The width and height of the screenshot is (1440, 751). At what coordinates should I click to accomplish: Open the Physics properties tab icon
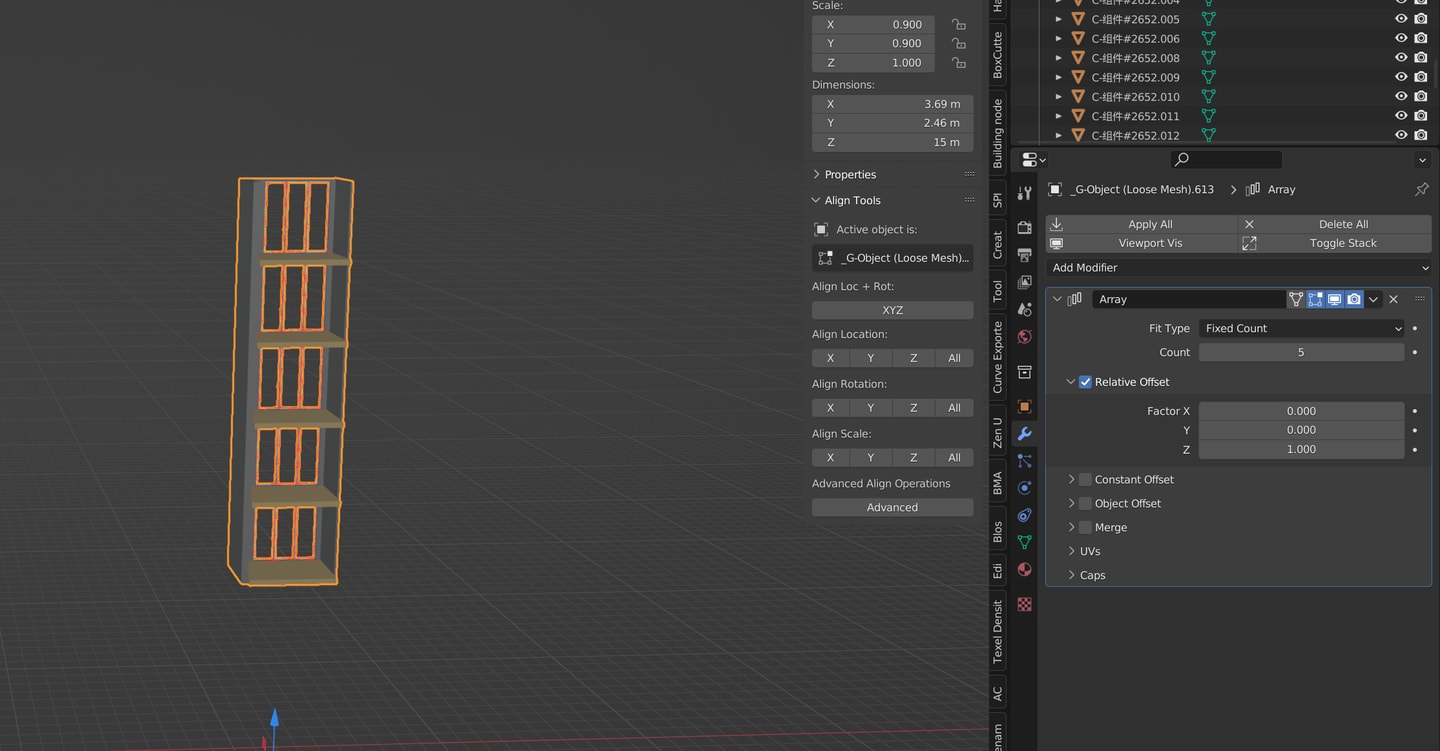tap(1024, 488)
